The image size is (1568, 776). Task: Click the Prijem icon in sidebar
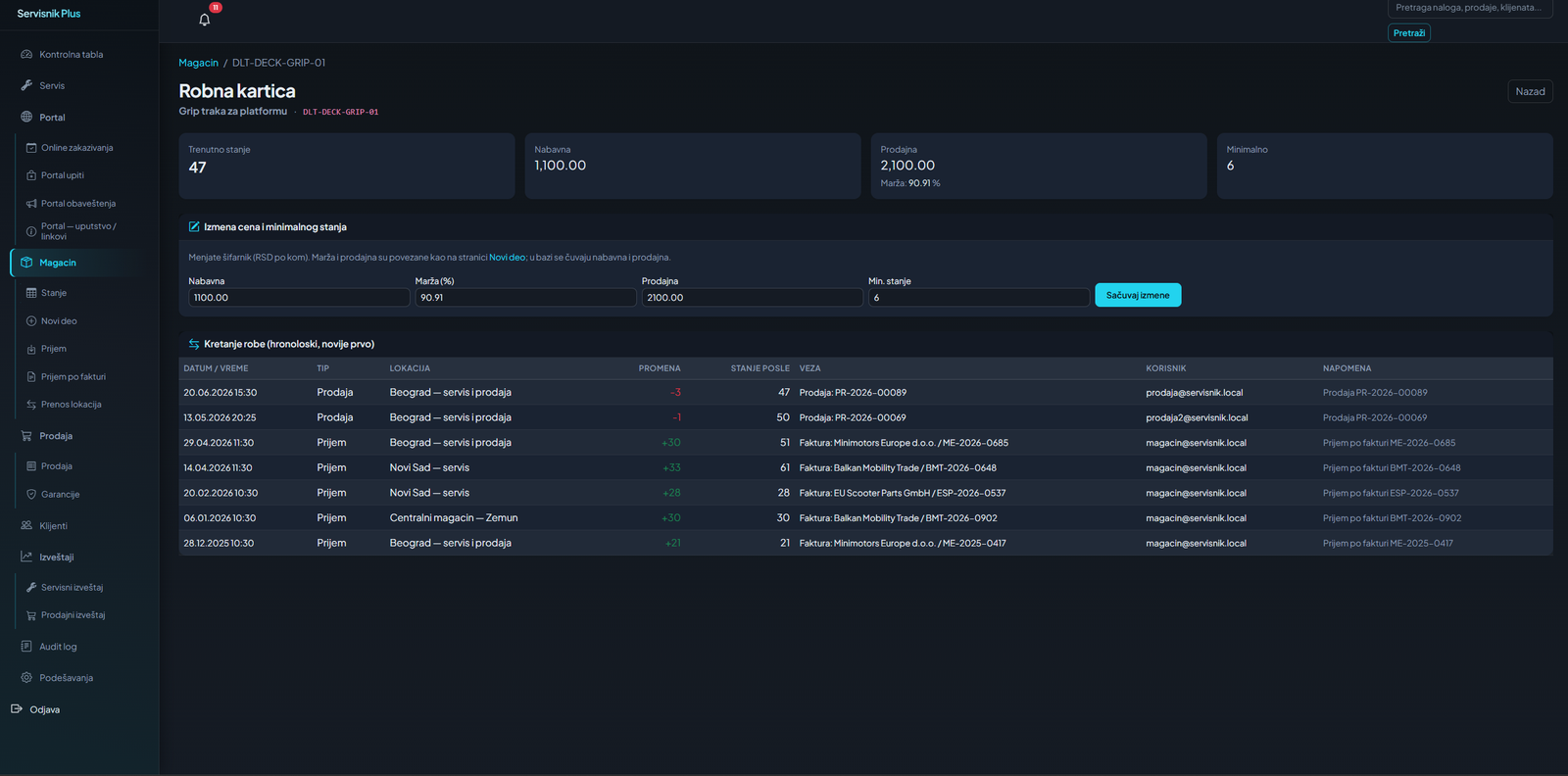(x=31, y=349)
